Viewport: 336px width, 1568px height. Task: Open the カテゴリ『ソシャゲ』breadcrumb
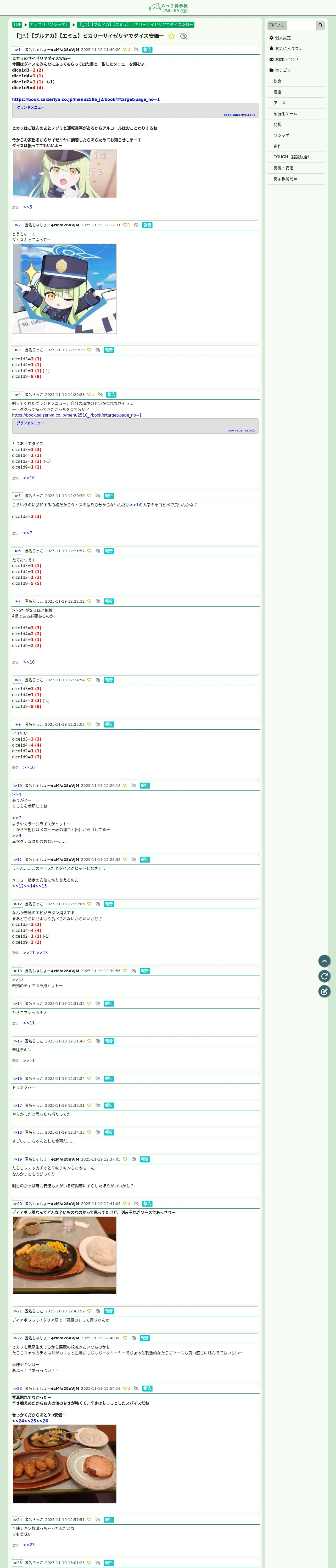click(x=49, y=25)
